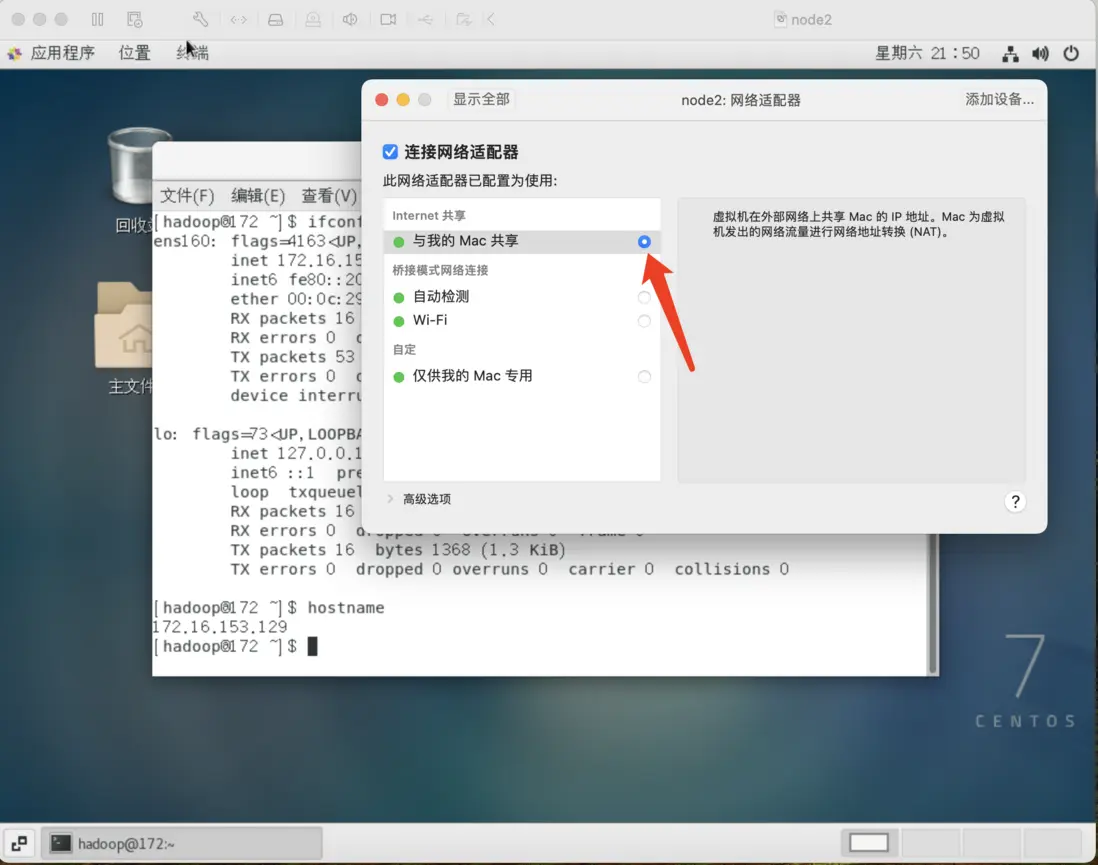Image resolution: width=1098 pixels, height=865 pixels.
Task: Click the USB icon in the VM toolbar
Action: (426, 20)
